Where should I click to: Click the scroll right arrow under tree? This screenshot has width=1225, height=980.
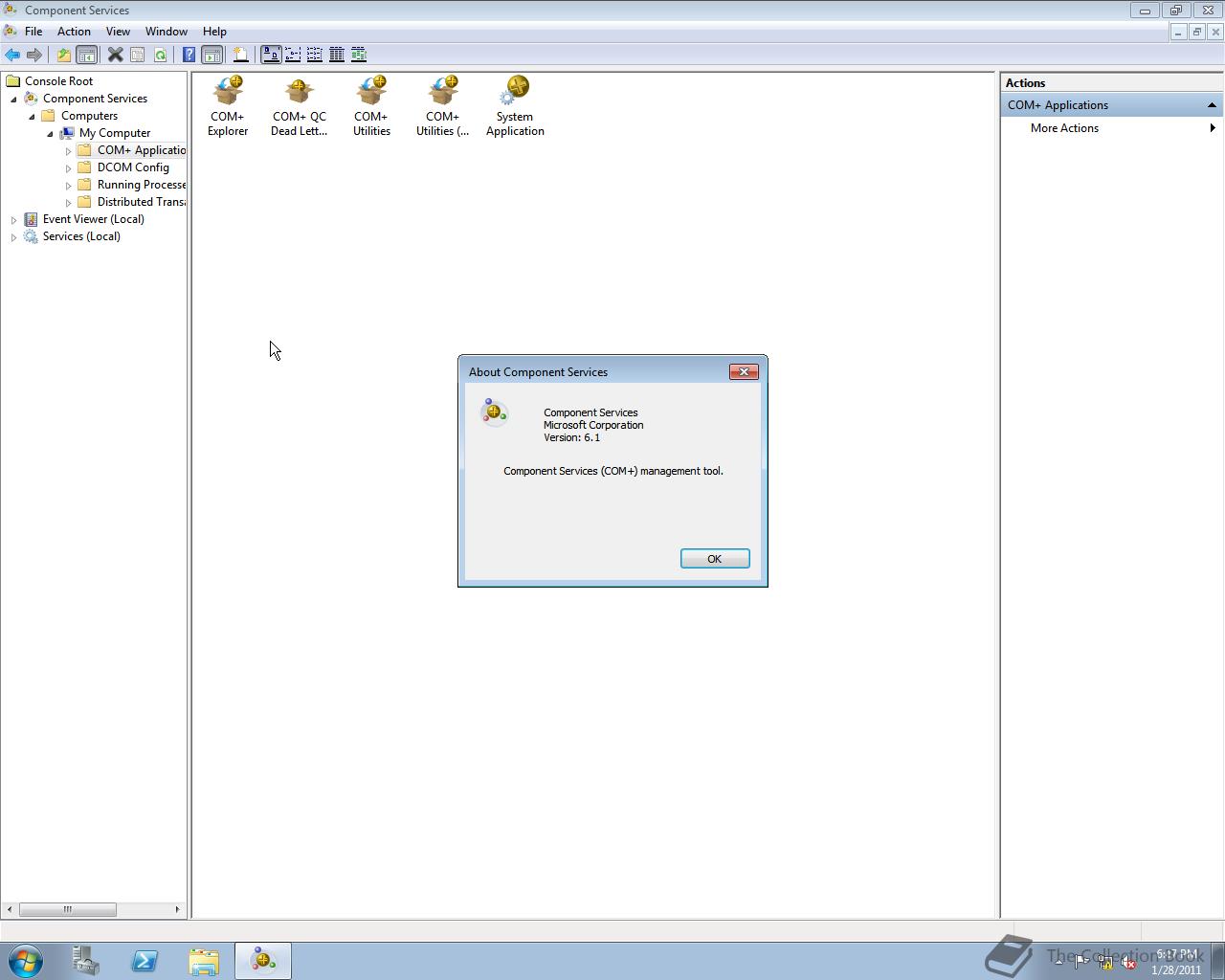tap(177, 909)
